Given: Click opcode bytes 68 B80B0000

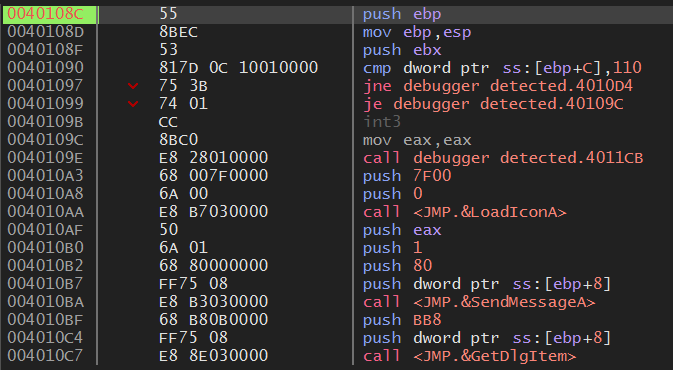Looking at the screenshot, I should point(213,320).
